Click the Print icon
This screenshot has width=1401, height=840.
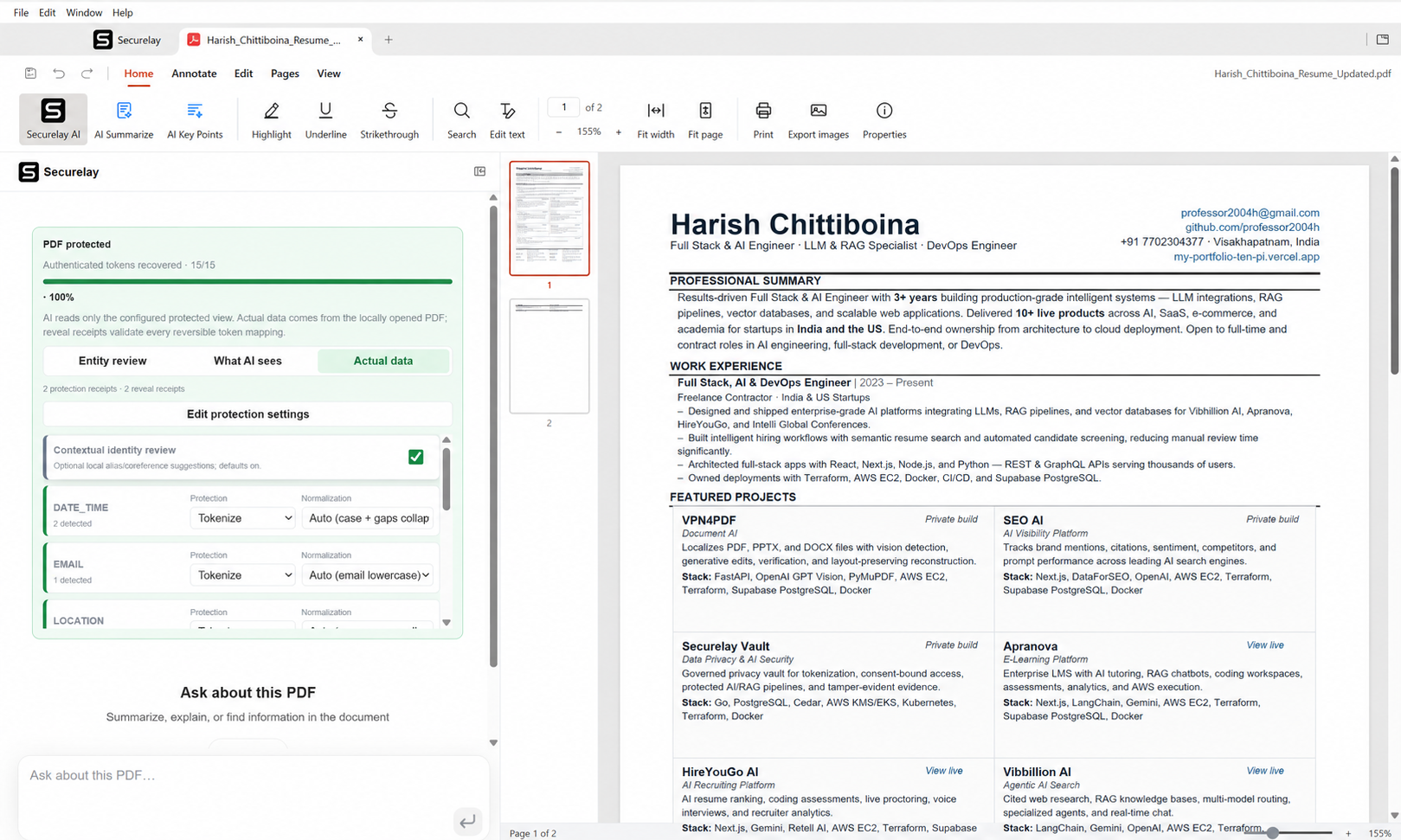pyautogui.click(x=763, y=119)
